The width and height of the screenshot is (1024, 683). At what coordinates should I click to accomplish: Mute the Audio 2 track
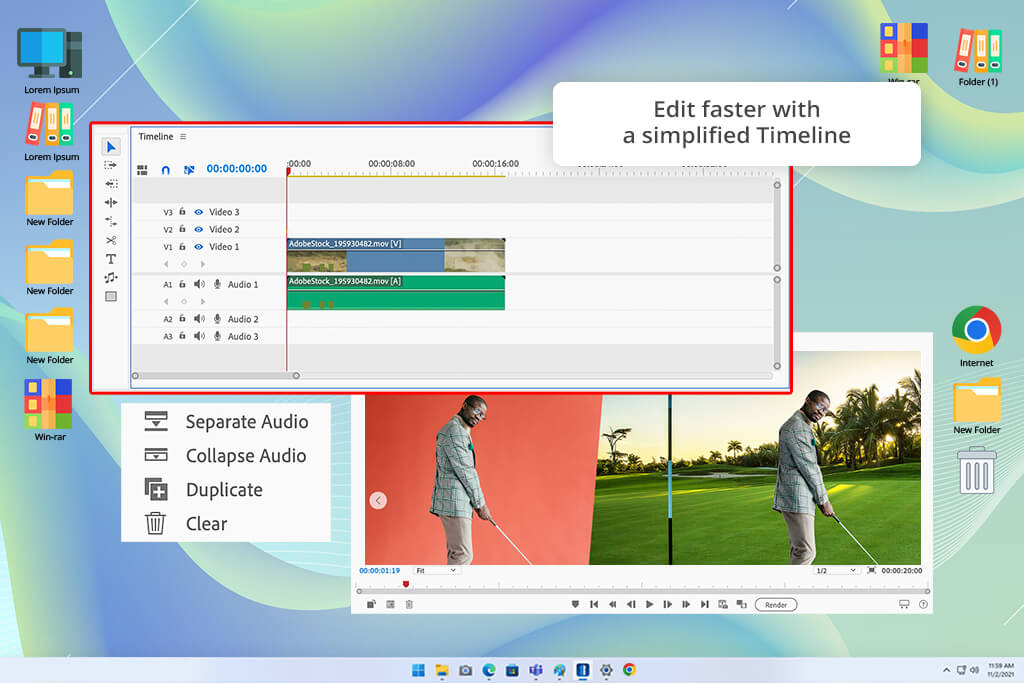tap(199, 319)
